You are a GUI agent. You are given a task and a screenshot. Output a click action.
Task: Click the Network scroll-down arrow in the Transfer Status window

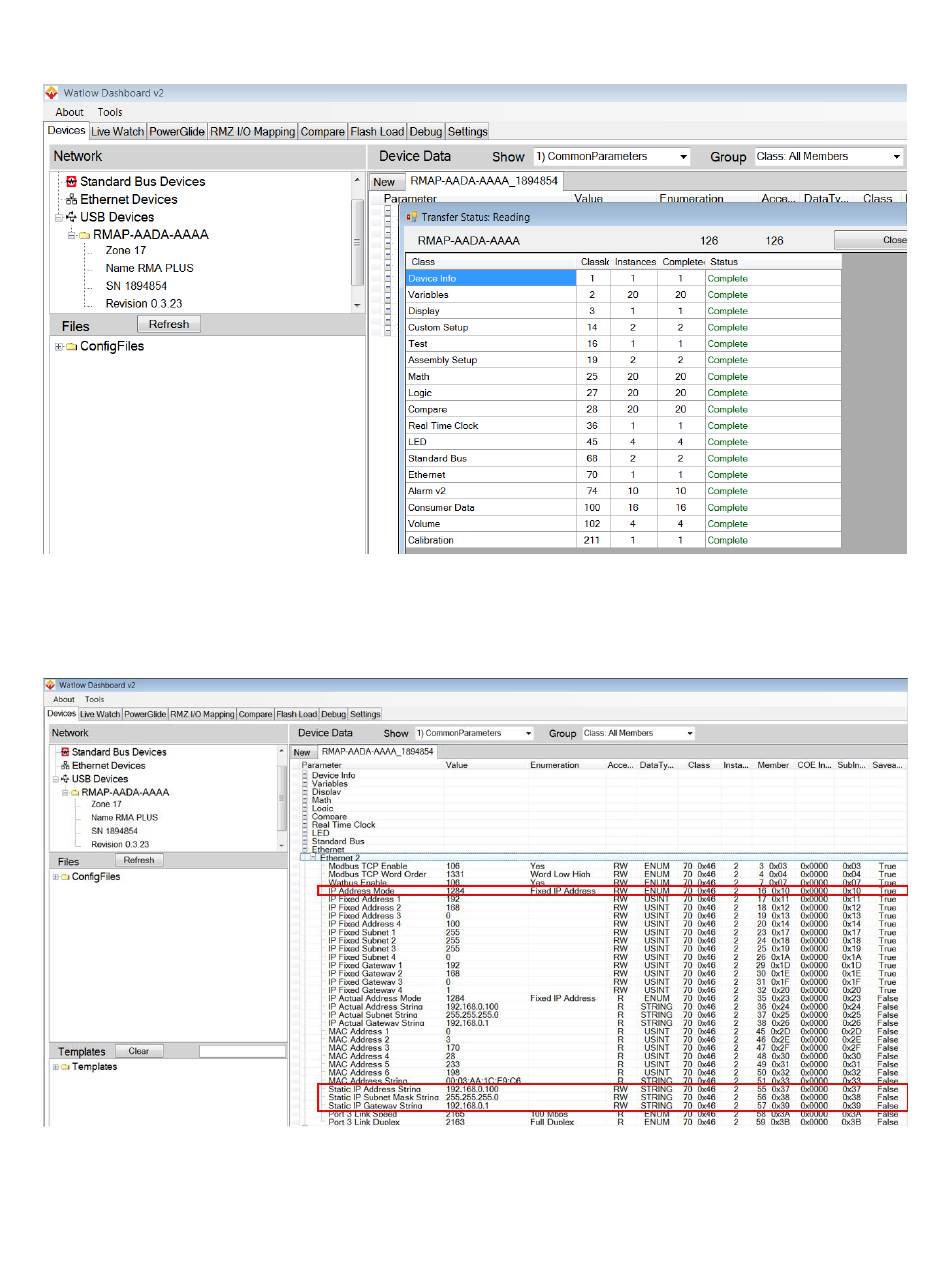357,305
